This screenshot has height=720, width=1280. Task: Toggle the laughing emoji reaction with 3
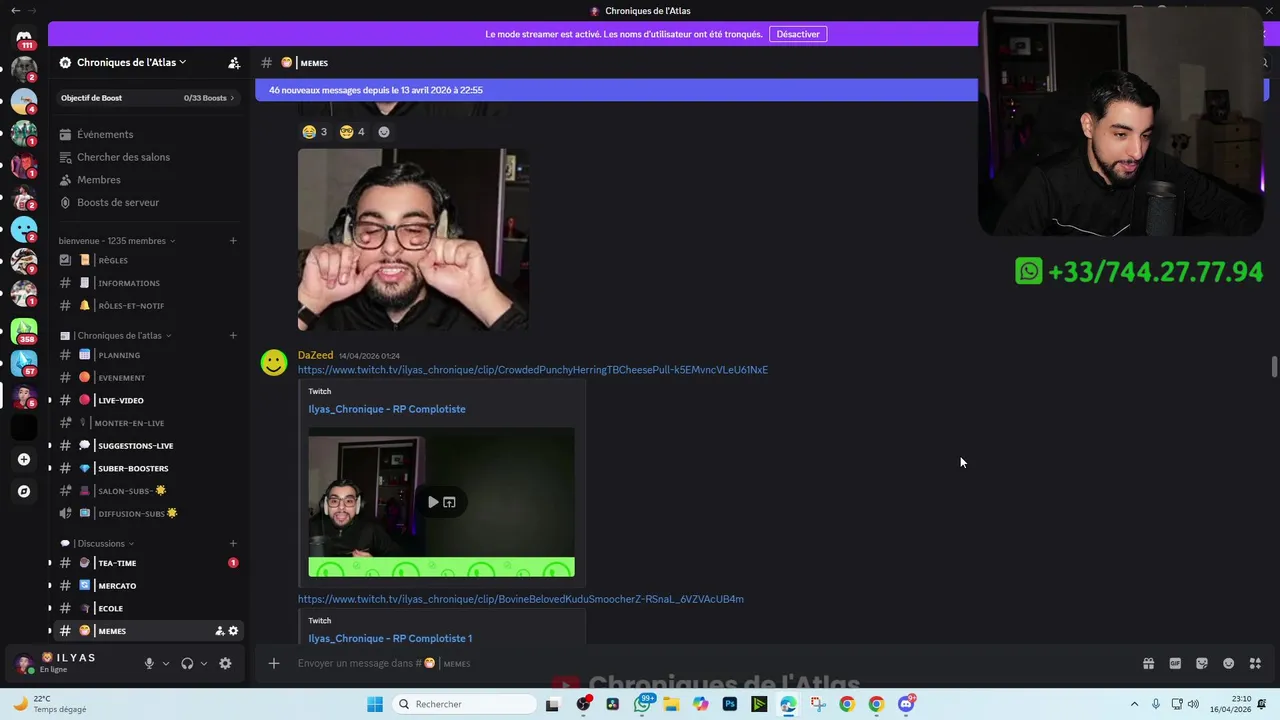coord(315,132)
